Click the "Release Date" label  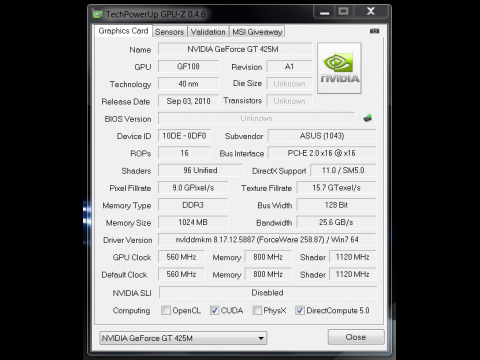[x=126, y=102]
